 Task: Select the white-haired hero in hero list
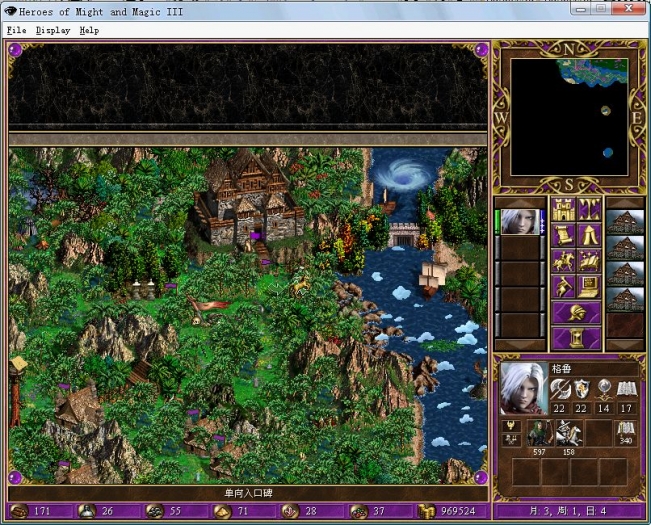[x=520, y=222]
